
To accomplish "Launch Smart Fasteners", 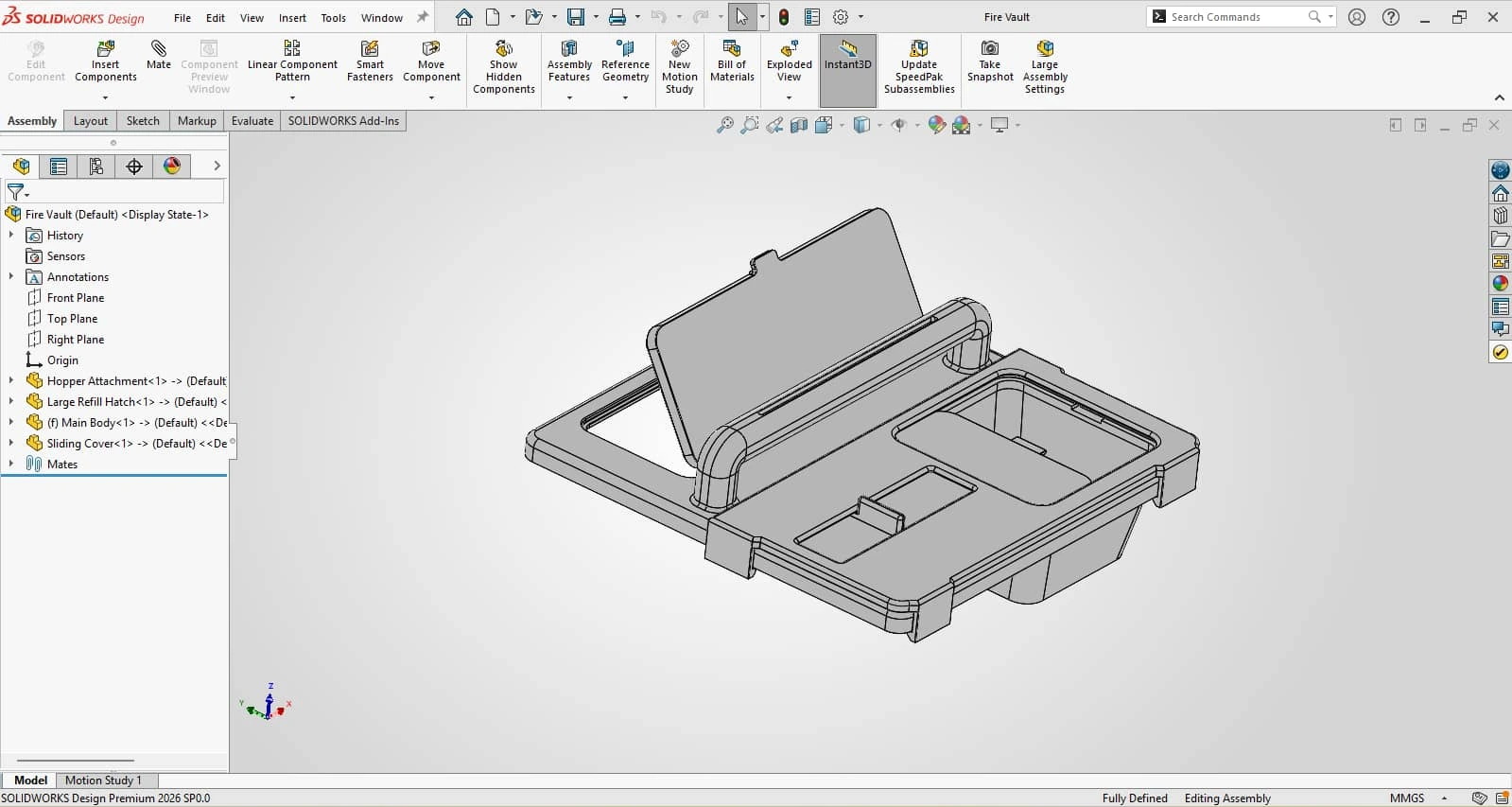I will click(x=370, y=62).
